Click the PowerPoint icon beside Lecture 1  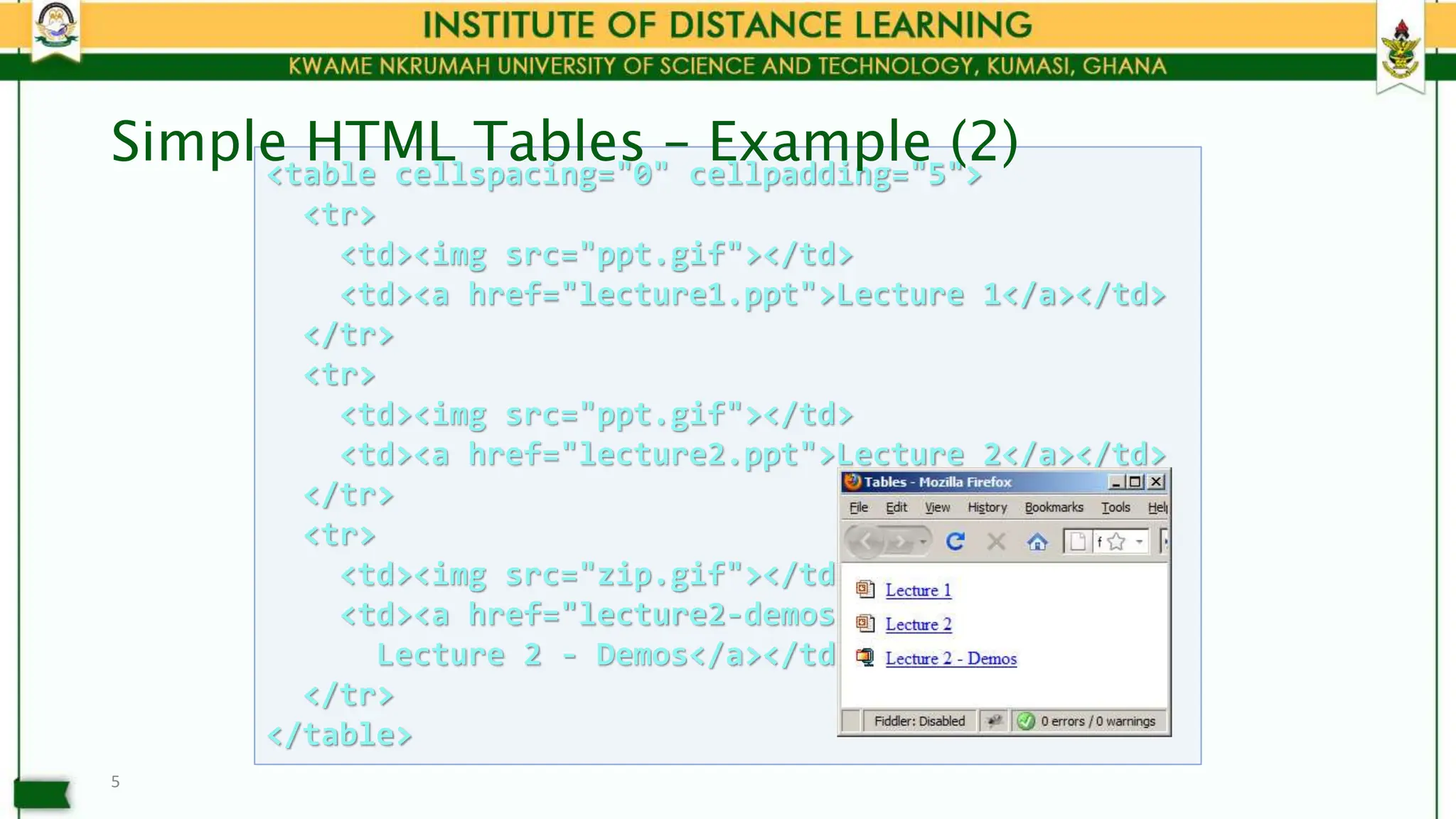pos(864,589)
